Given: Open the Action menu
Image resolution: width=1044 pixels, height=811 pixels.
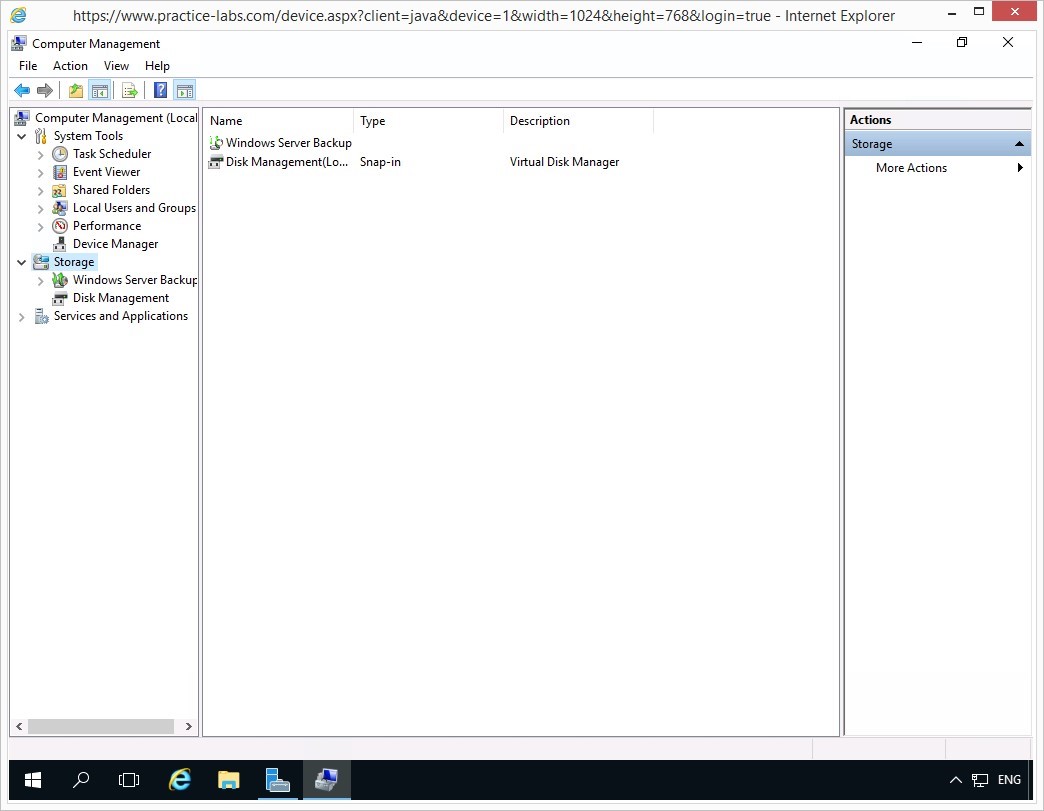Looking at the screenshot, I should 70,66.
